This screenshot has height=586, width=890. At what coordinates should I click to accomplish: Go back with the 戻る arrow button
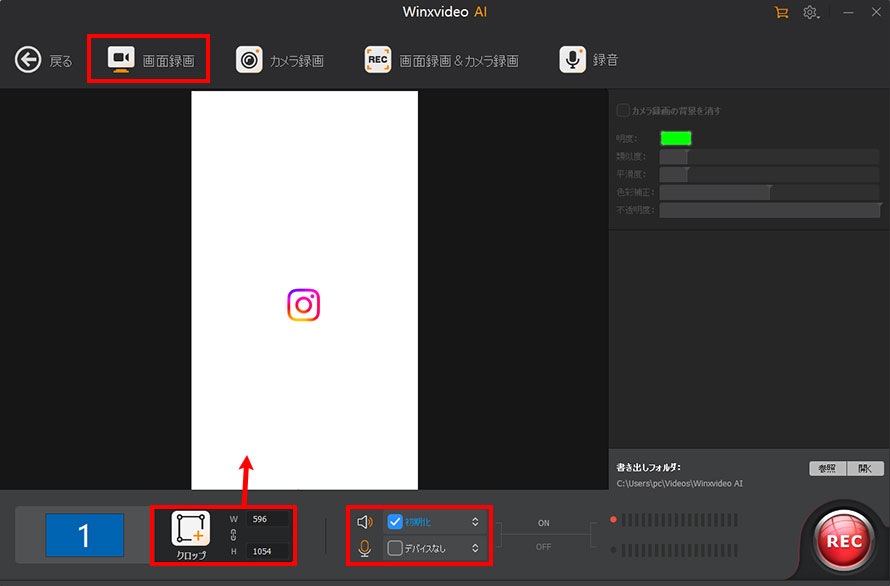(x=28, y=60)
